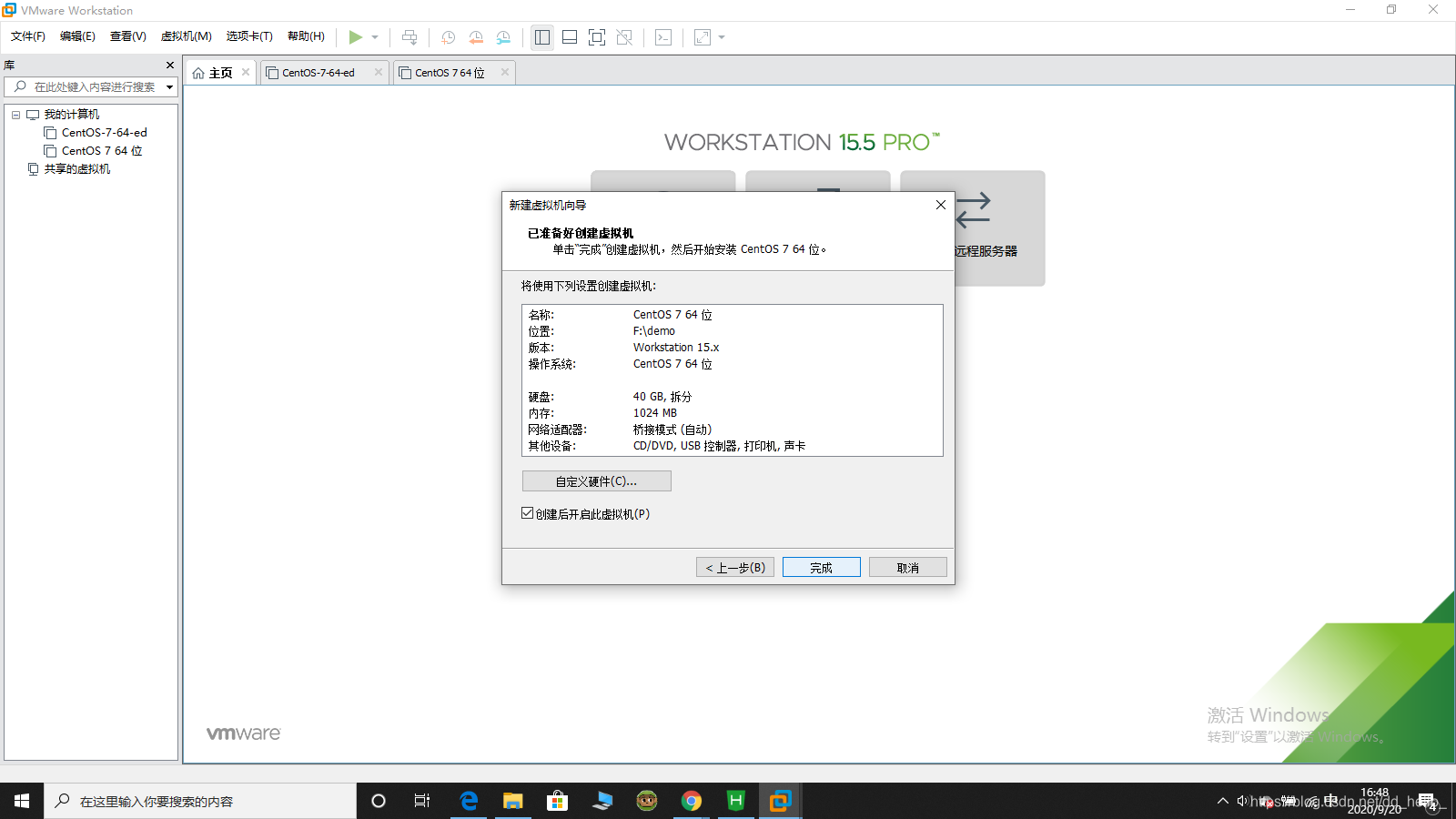Image resolution: width=1456 pixels, height=819 pixels.
Task: Close the CentOS 7 64 位 tab
Action: 505,72
